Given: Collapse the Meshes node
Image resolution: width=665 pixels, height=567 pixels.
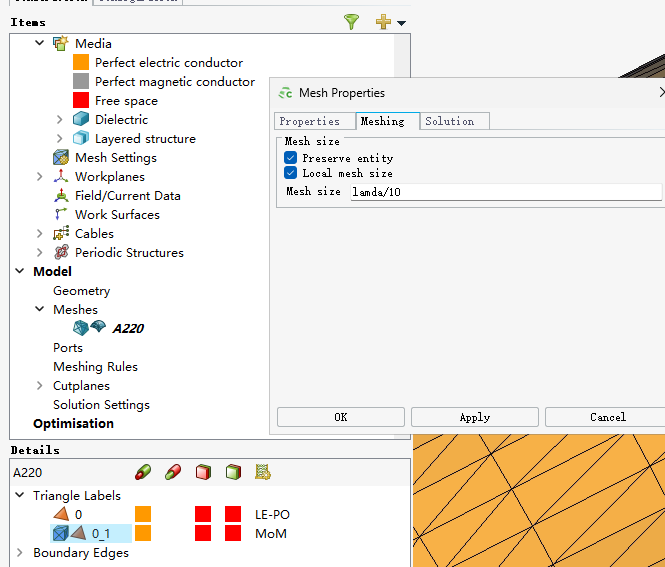Looking at the screenshot, I should coord(39,309).
